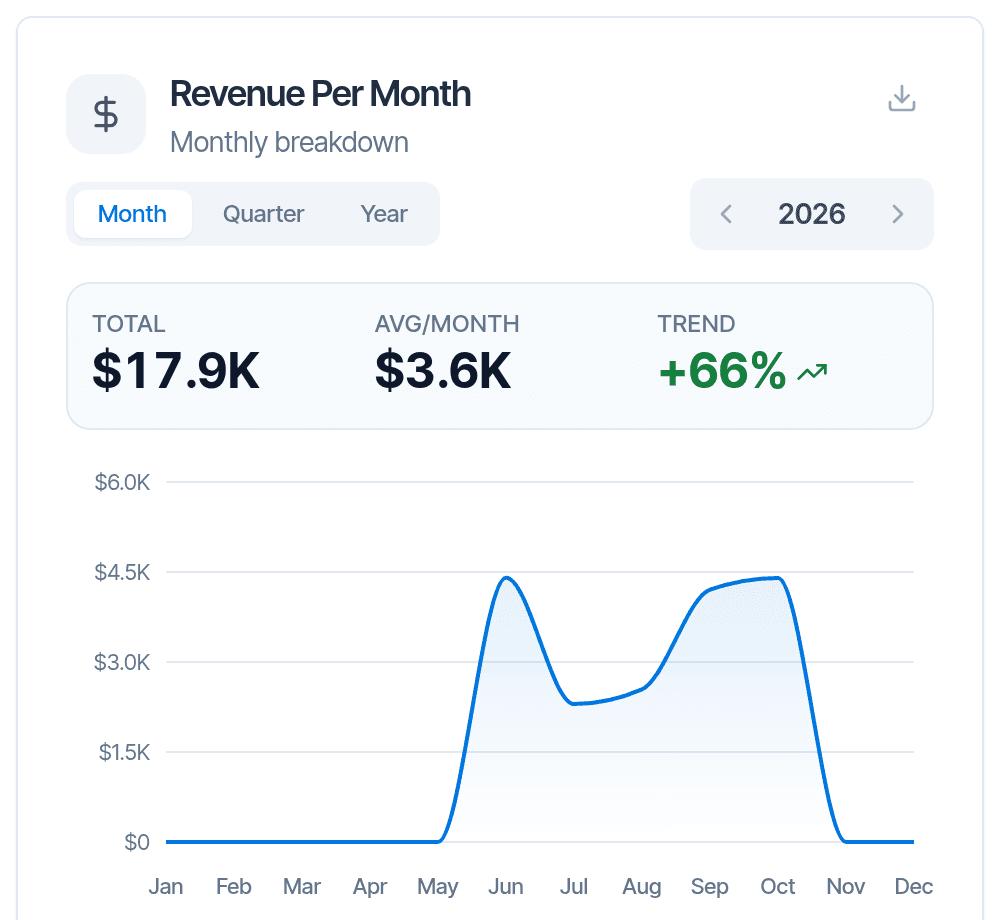Viewport: 1000px width, 920px height.
Task: Click the $3.6K average per month value
Action: 443,370
